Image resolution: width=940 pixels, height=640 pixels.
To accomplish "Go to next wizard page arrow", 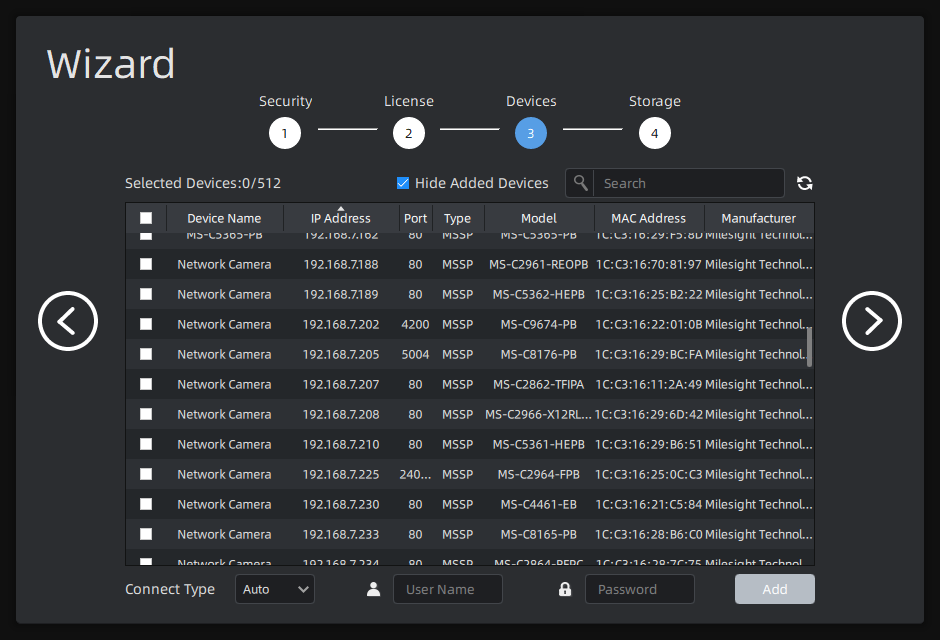I will point(872,321).
